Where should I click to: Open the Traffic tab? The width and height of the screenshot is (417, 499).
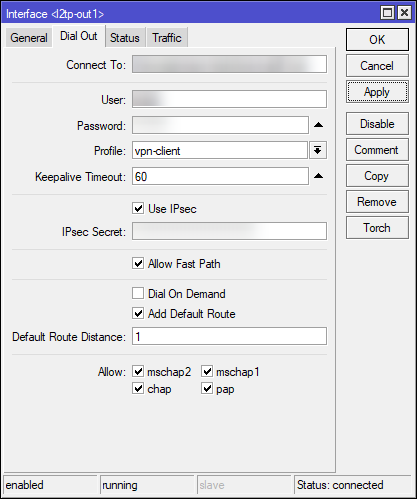pos(167,38)
